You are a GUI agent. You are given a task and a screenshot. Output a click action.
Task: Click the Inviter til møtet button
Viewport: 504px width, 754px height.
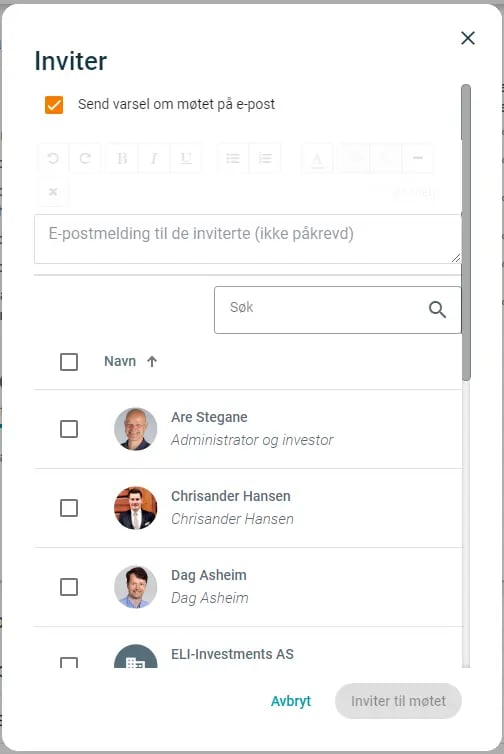(398, 701)
